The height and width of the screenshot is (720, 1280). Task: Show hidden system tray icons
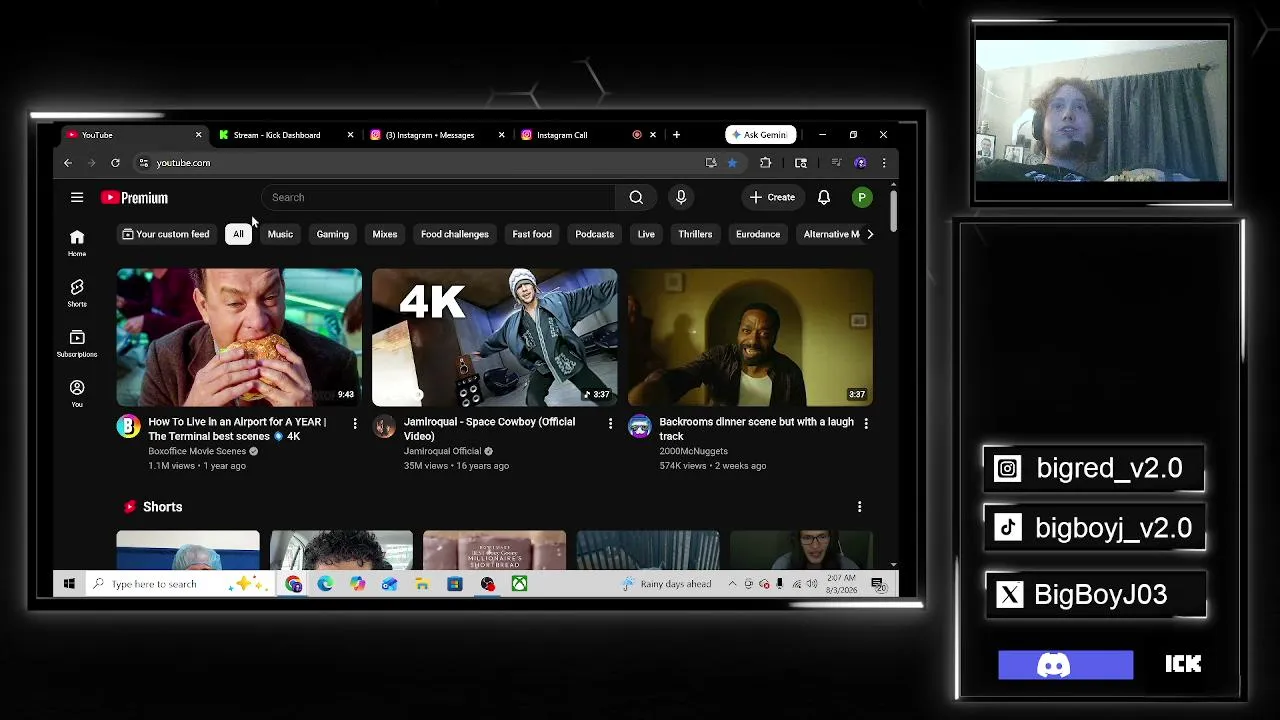(732, 584)
